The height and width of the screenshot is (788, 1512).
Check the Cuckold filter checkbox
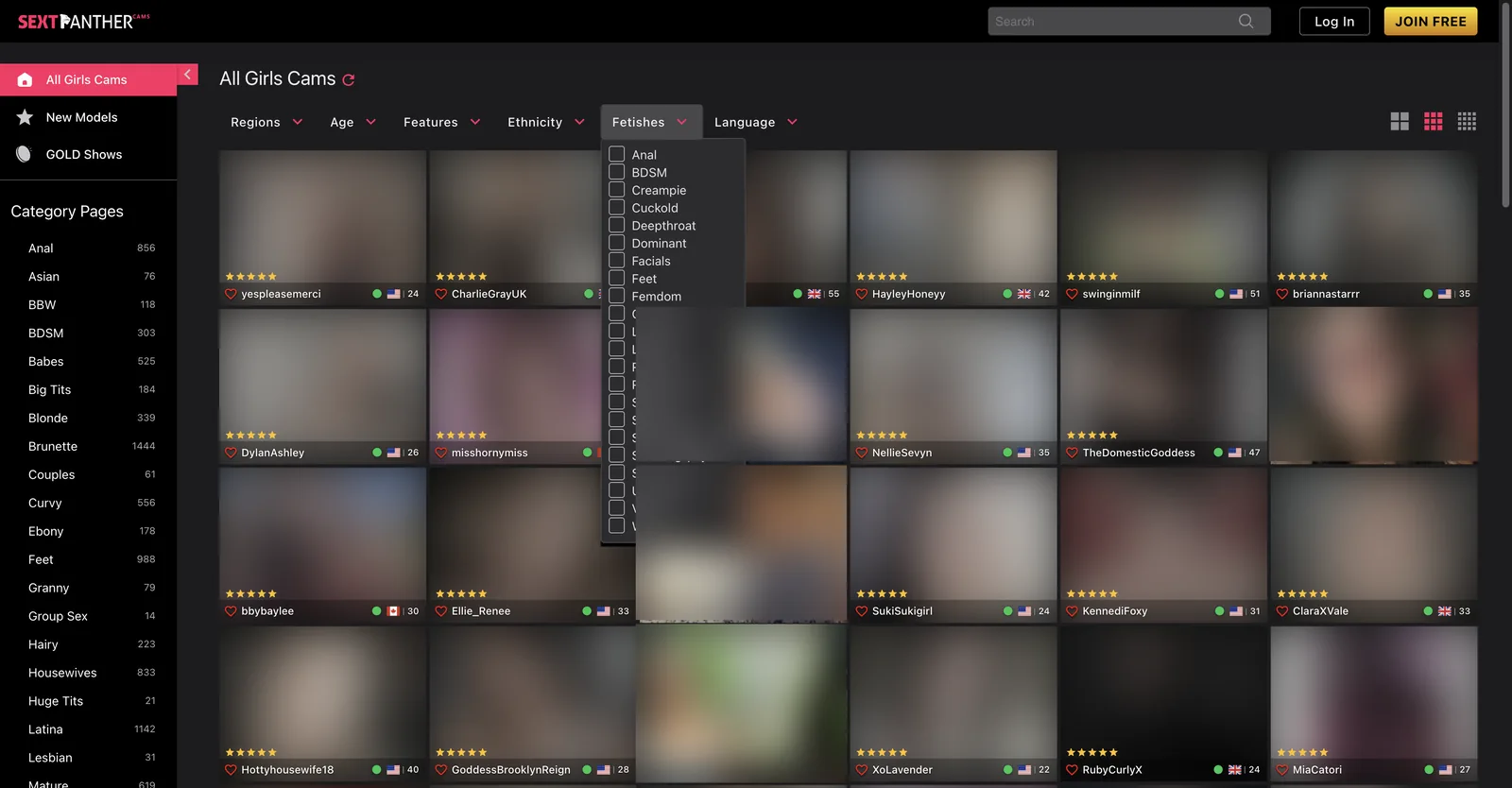pyautogui.click(x=617, y=207)
